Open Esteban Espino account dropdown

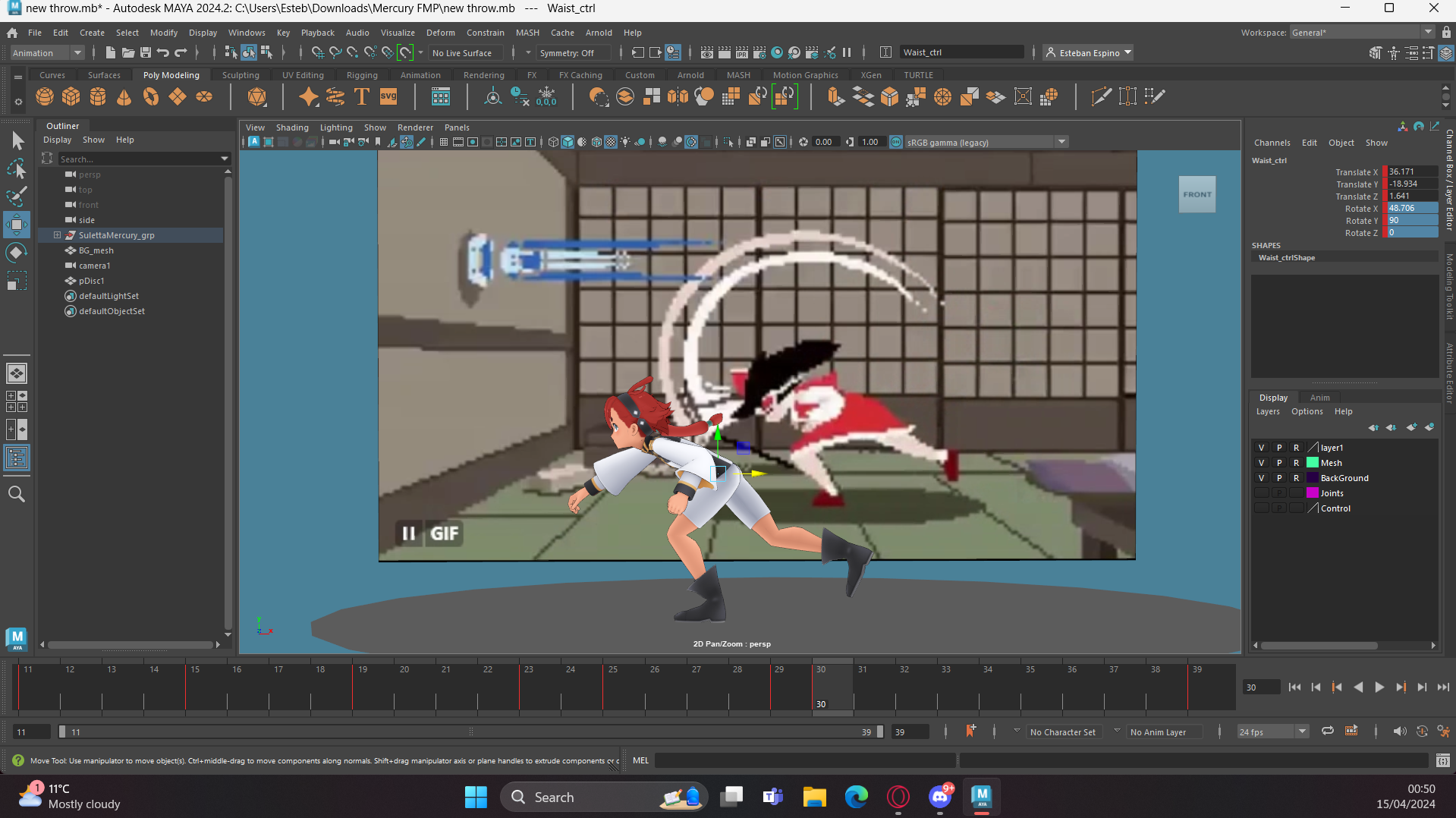[1089, 53]
